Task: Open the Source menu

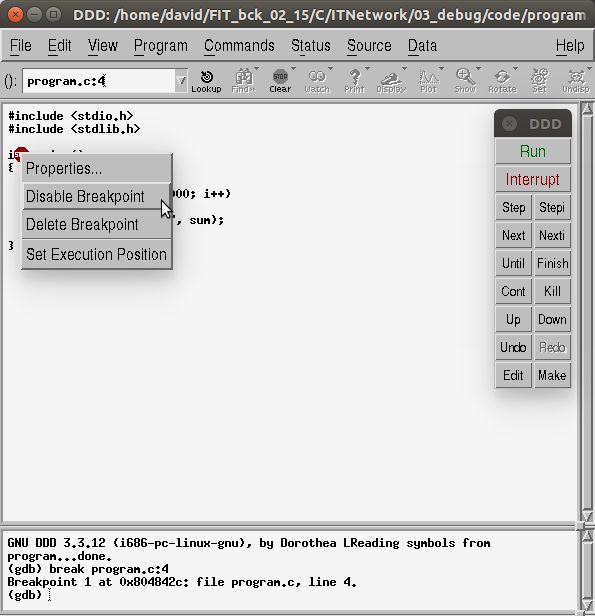Action: tap(369, 46)
